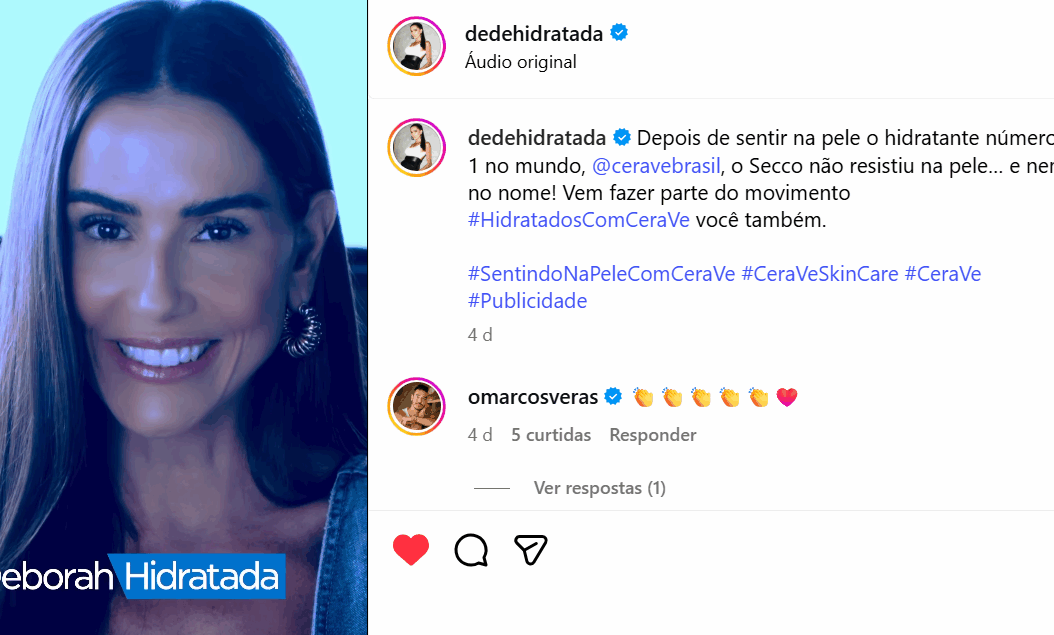The height and width of the screenshot is (635, 1054).
Task: View 5 curtidas on the comment
Action: 551,435
